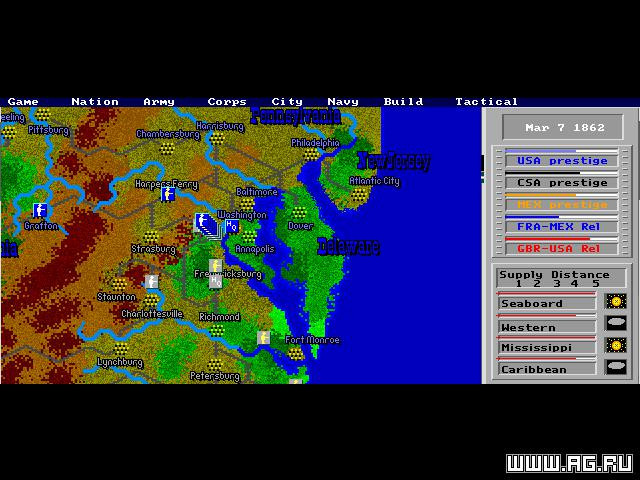The height and width of the screenshot is (480, 640).
Task: Select the Seaboard theater button
Action: [547, 304]
